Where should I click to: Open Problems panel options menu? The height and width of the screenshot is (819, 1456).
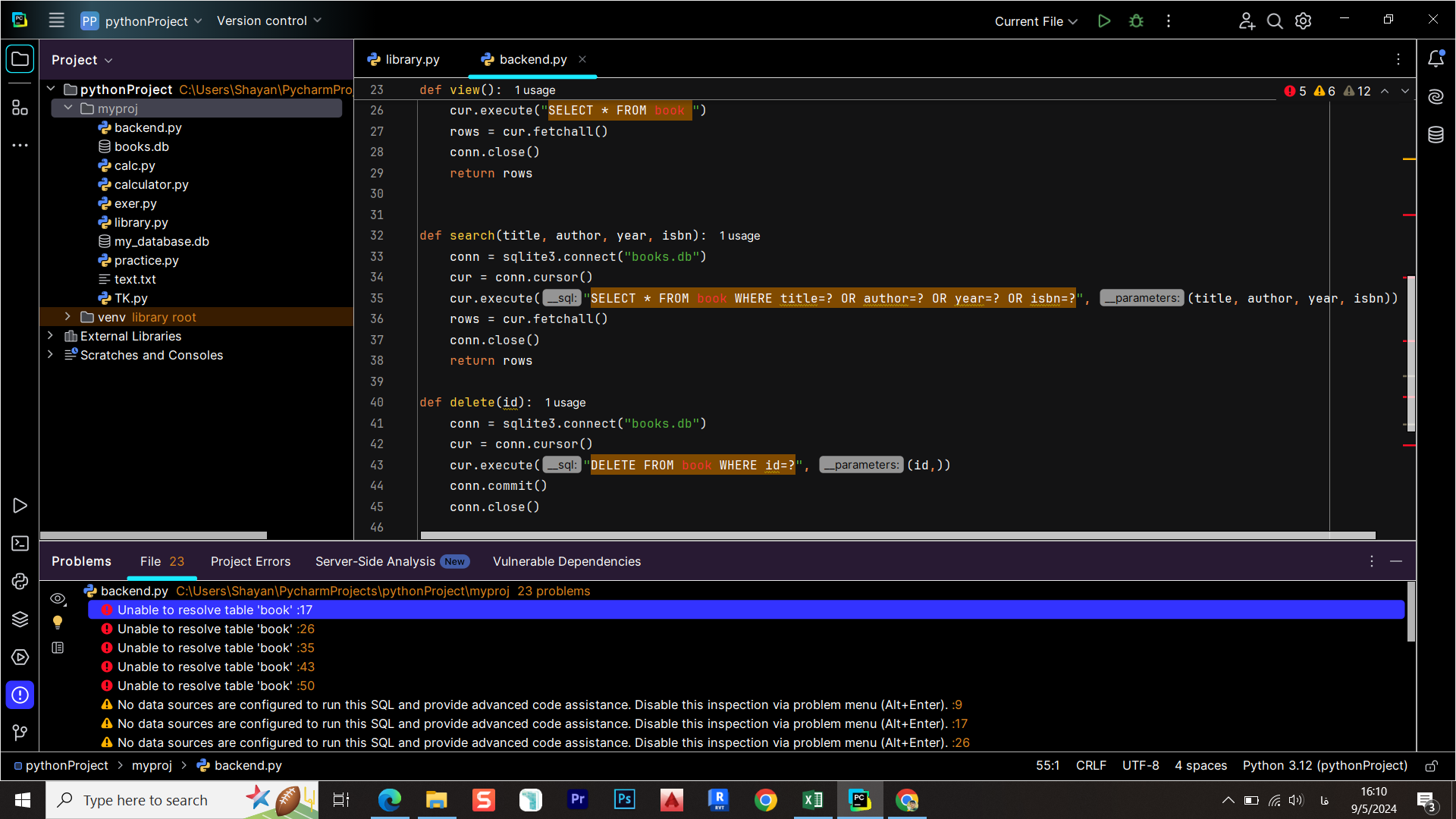pyautogui.click(x=1371, y=561)
